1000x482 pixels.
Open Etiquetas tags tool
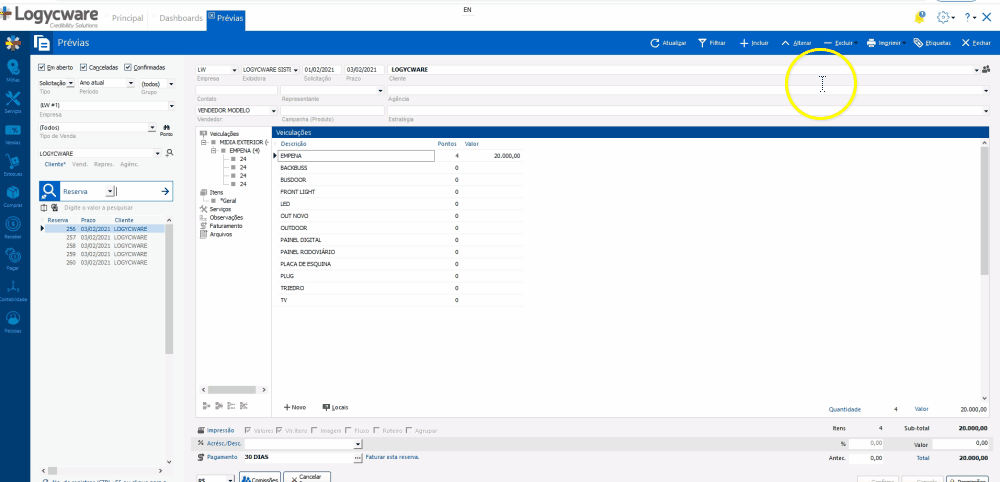pos(918,43)
